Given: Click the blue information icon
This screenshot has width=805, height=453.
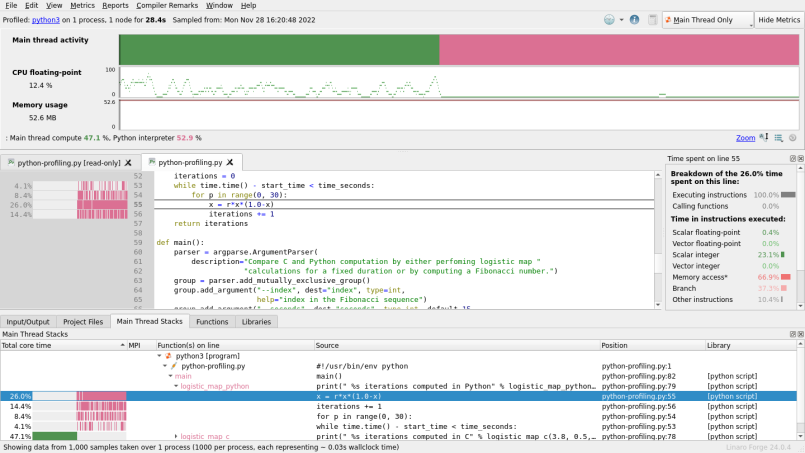Looking at the screenshot, I should pyautogui.click(x=635, y=20).
